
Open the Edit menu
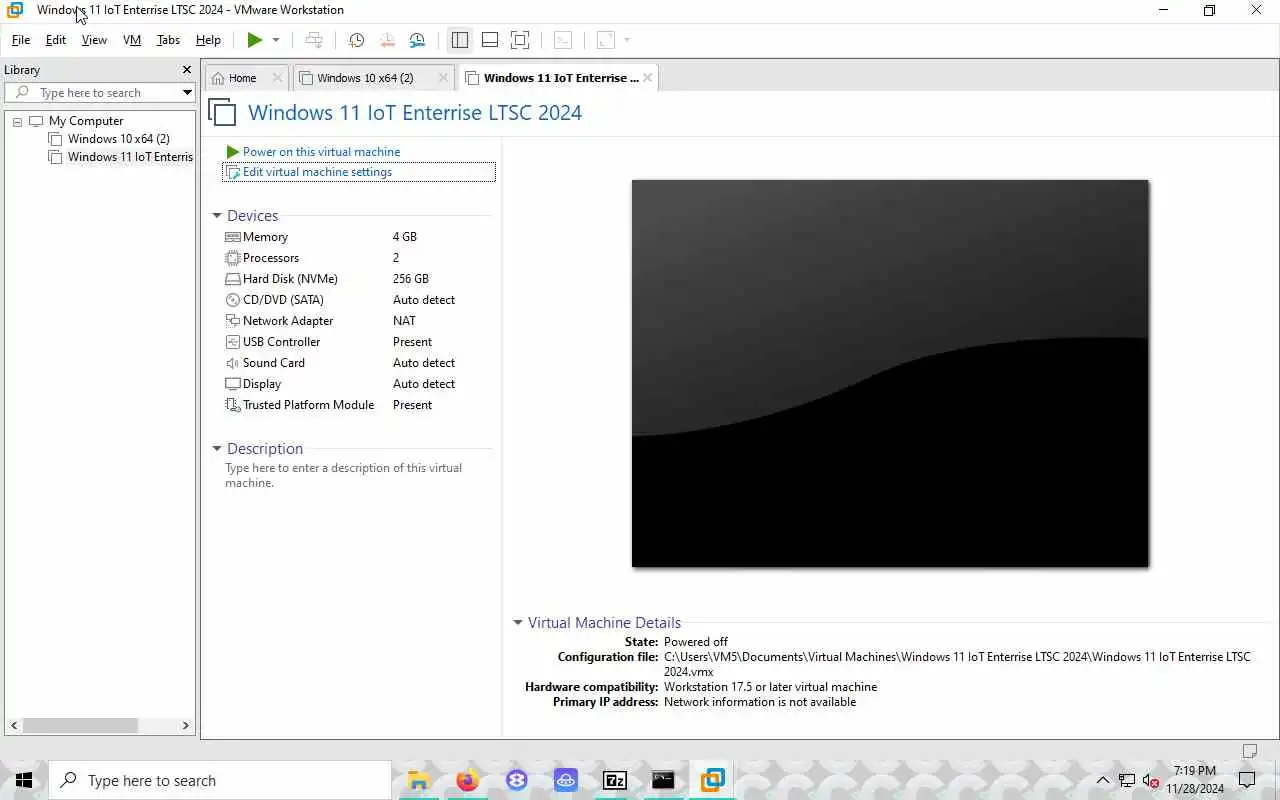point(56,40)
